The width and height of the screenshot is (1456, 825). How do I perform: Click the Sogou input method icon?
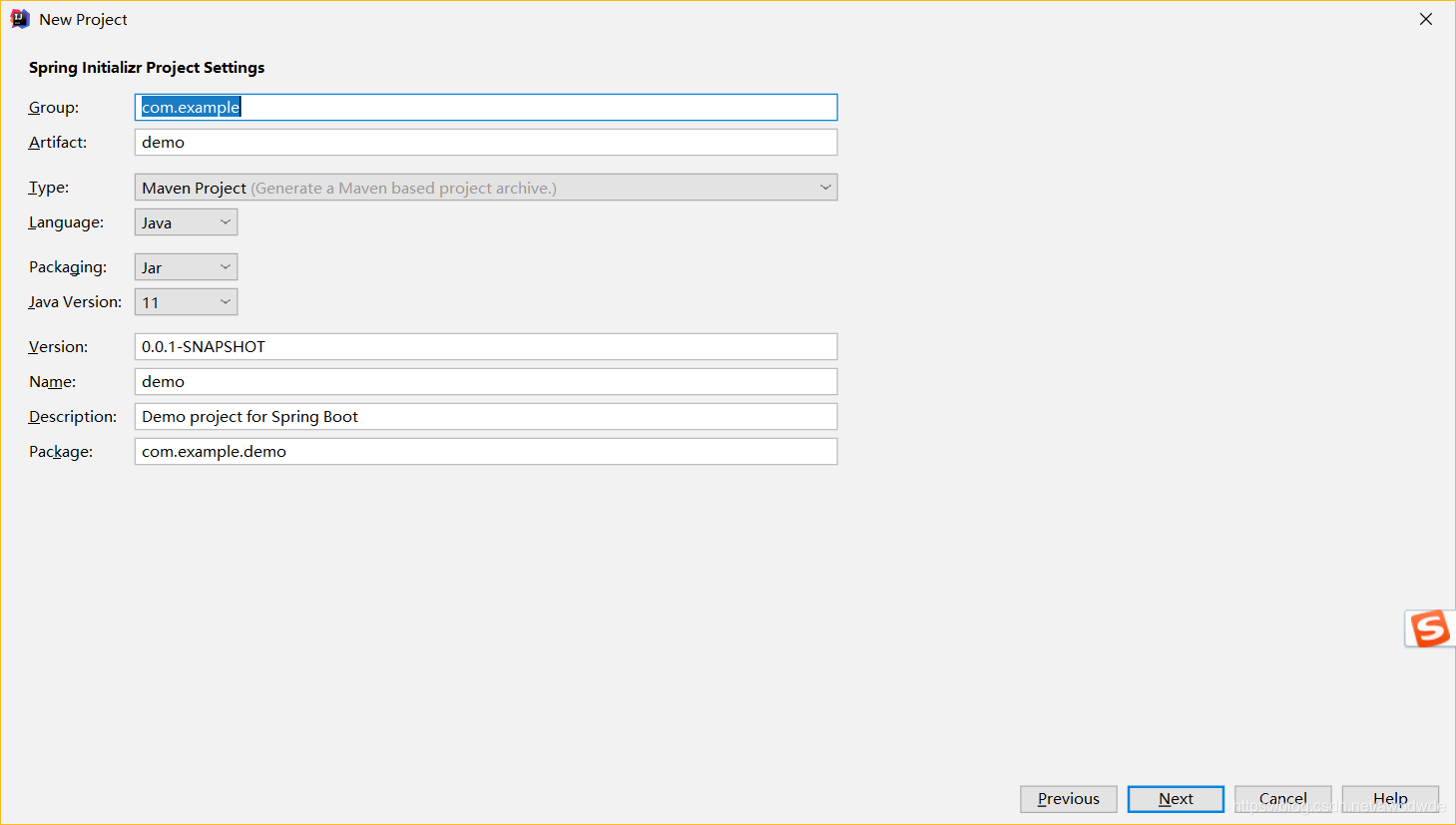[x=1429, y=628]
